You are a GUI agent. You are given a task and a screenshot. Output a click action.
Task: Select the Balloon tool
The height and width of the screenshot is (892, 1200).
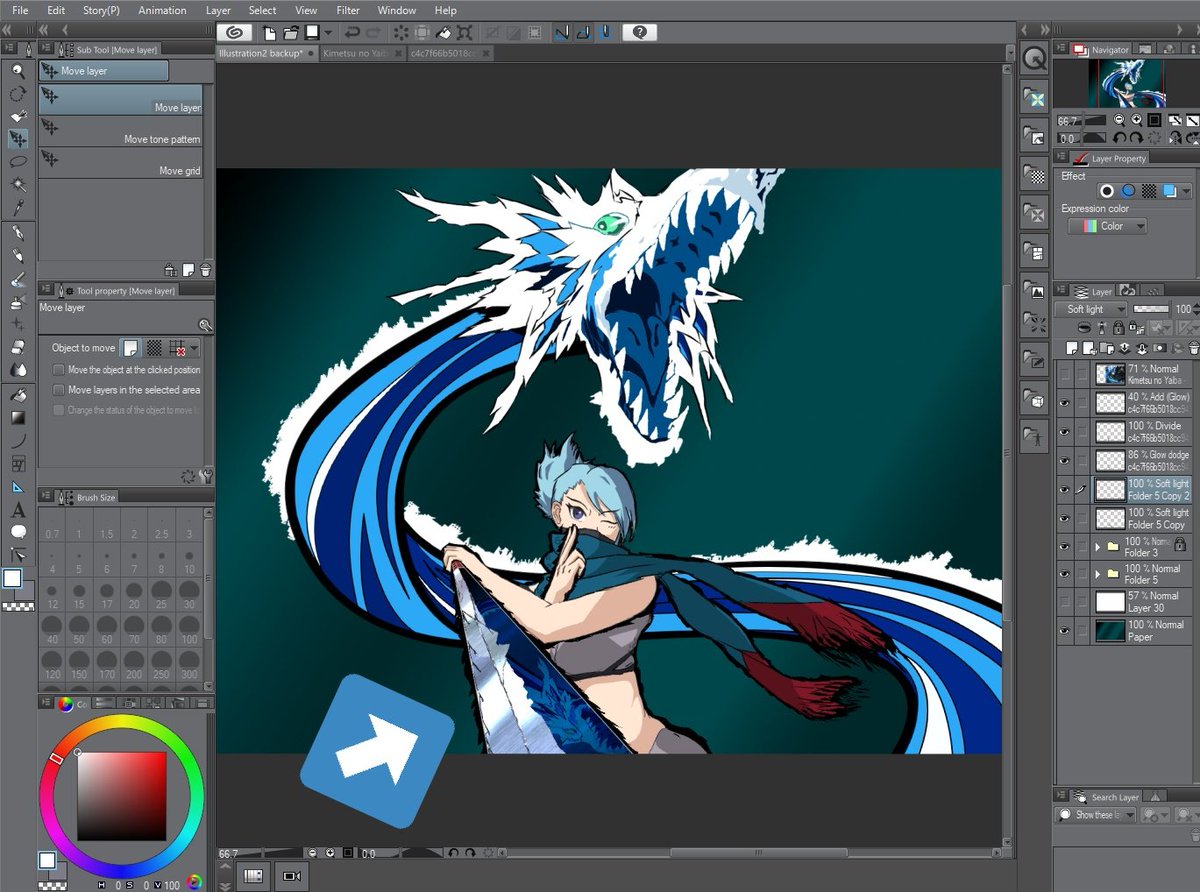pyautogui.click(x=17, y=532)
